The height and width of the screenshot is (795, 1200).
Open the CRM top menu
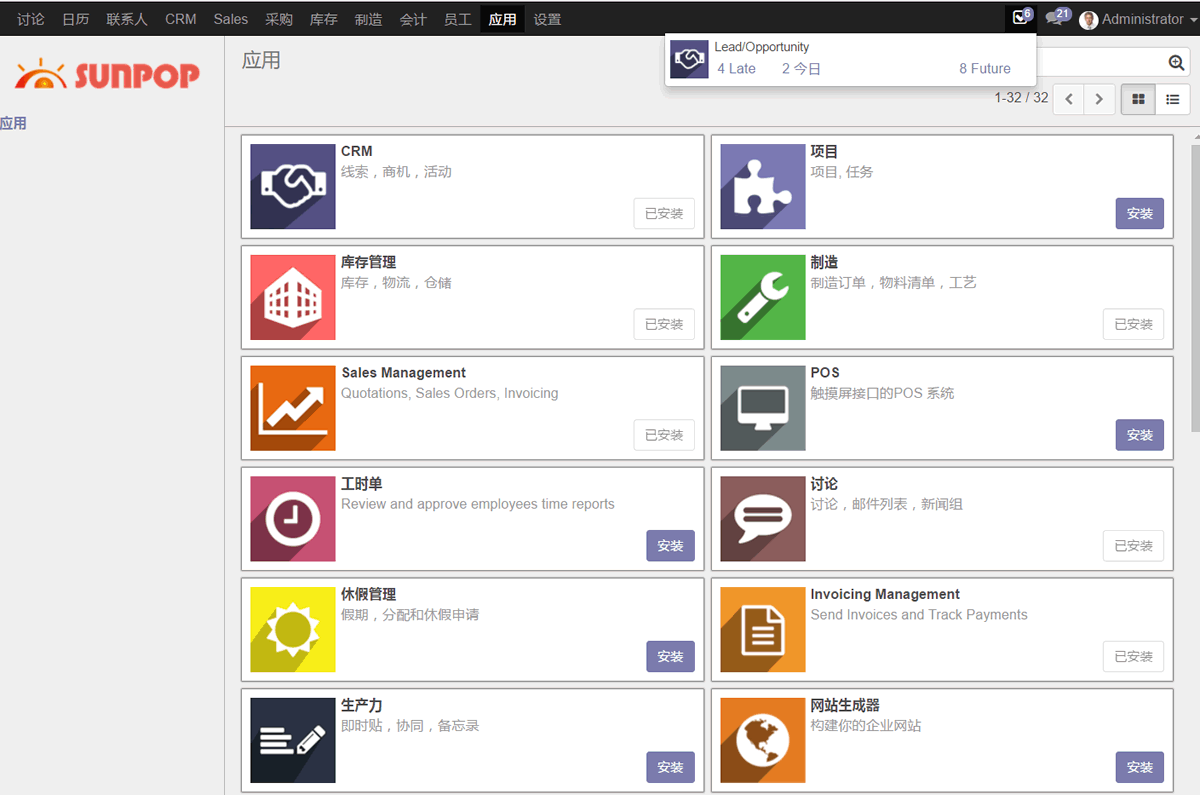tap(181, 19)
